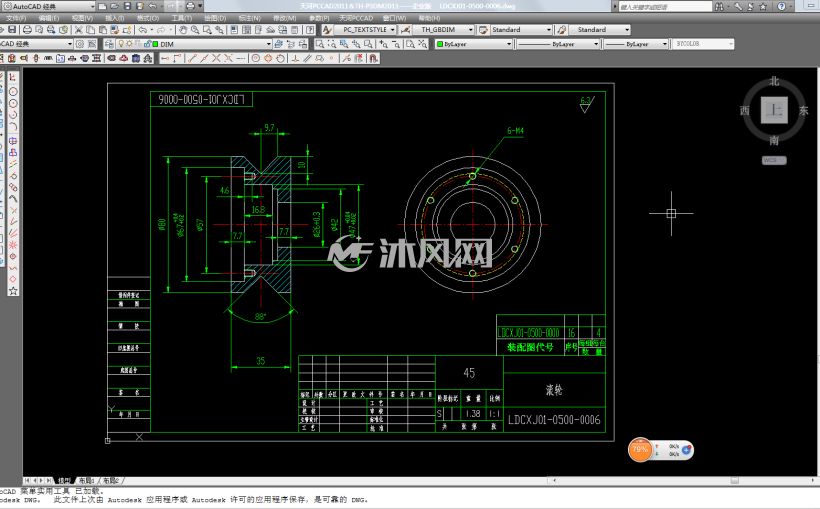Switch to the 模型 model tab
The width and height of the screenshot is (820, 509).
tap(64, 480)
